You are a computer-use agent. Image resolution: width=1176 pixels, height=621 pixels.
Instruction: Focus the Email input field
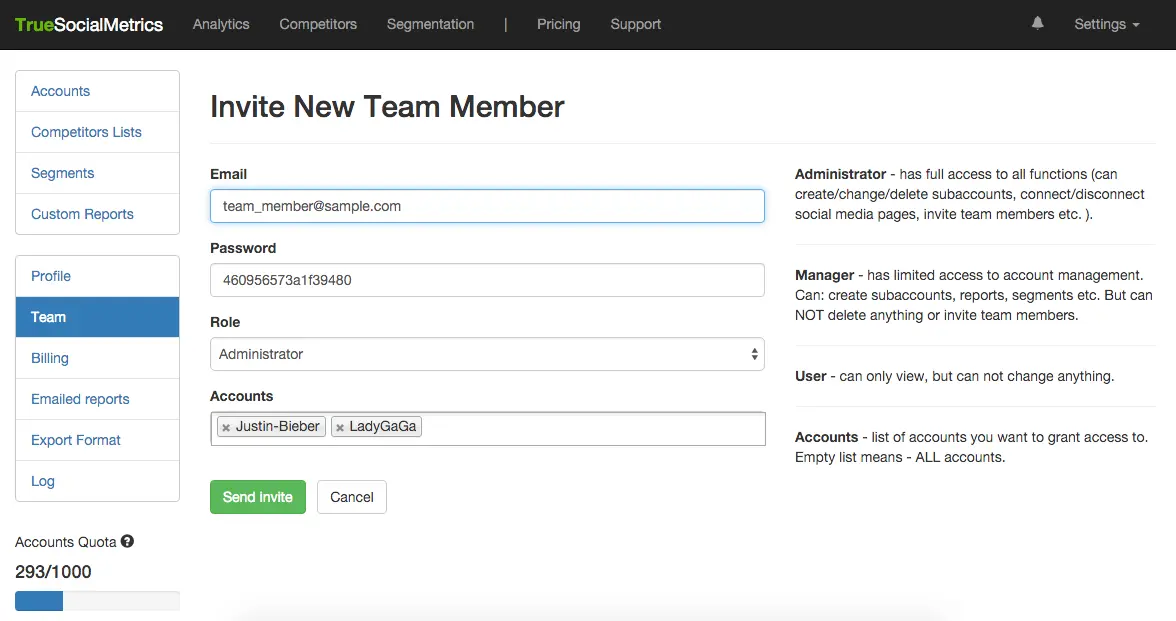(487, 206)
